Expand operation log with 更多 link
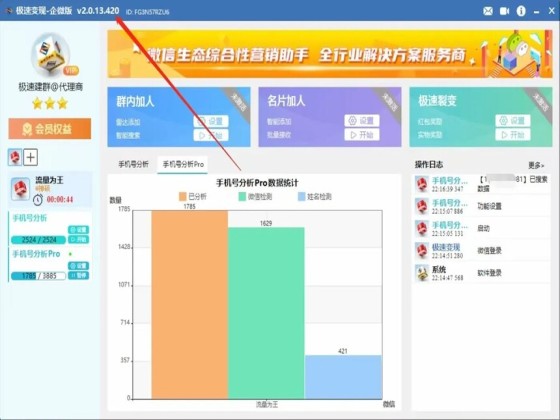The width and height of the screenshot is (560, 420). 536,165
